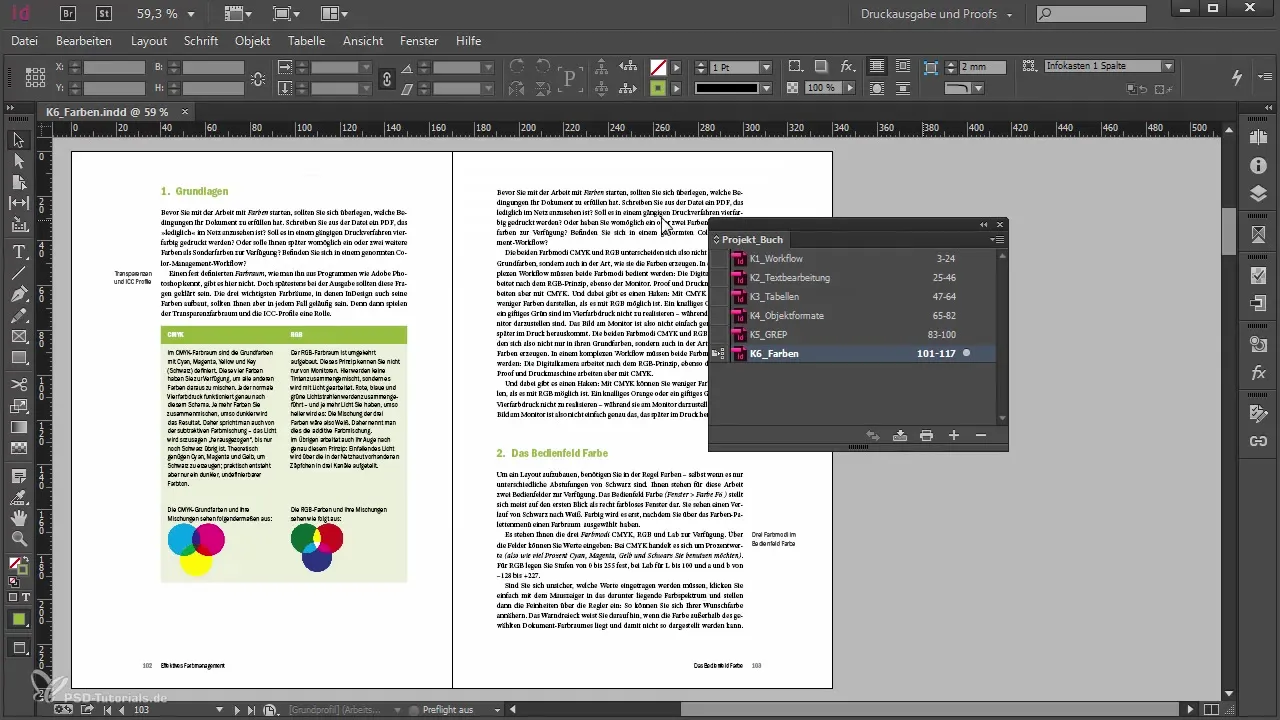The image size is (1280, 720).
Task: Collapse the Projekt_Buch panel with double arrows
Action: (983, 225)
